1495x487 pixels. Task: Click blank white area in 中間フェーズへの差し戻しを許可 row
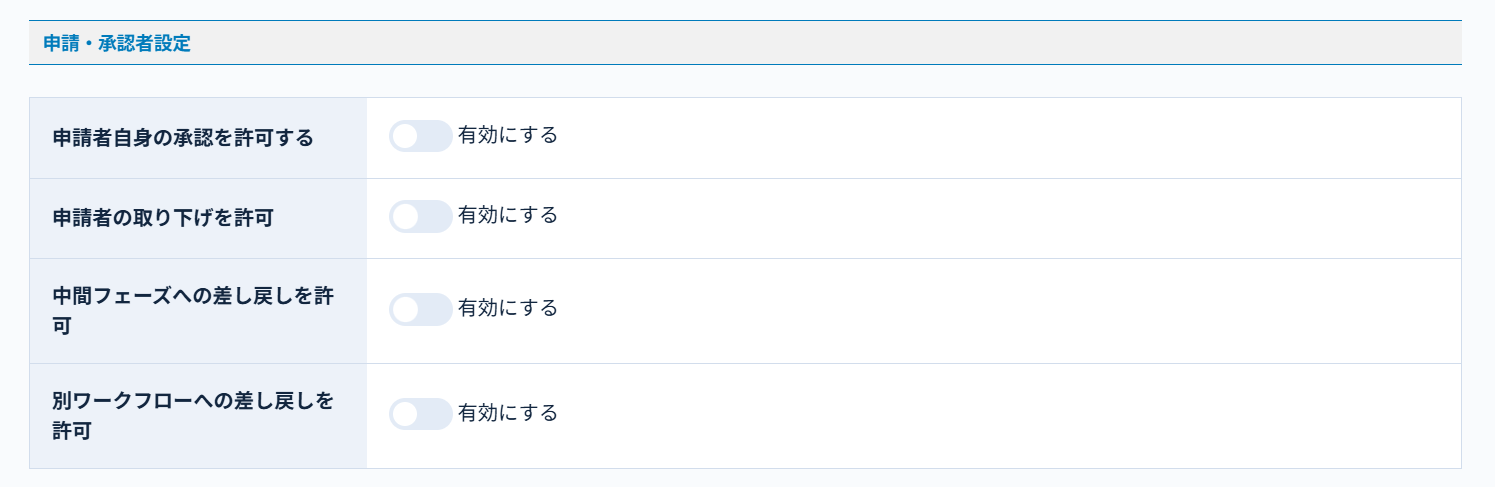tap(1000, 310)
